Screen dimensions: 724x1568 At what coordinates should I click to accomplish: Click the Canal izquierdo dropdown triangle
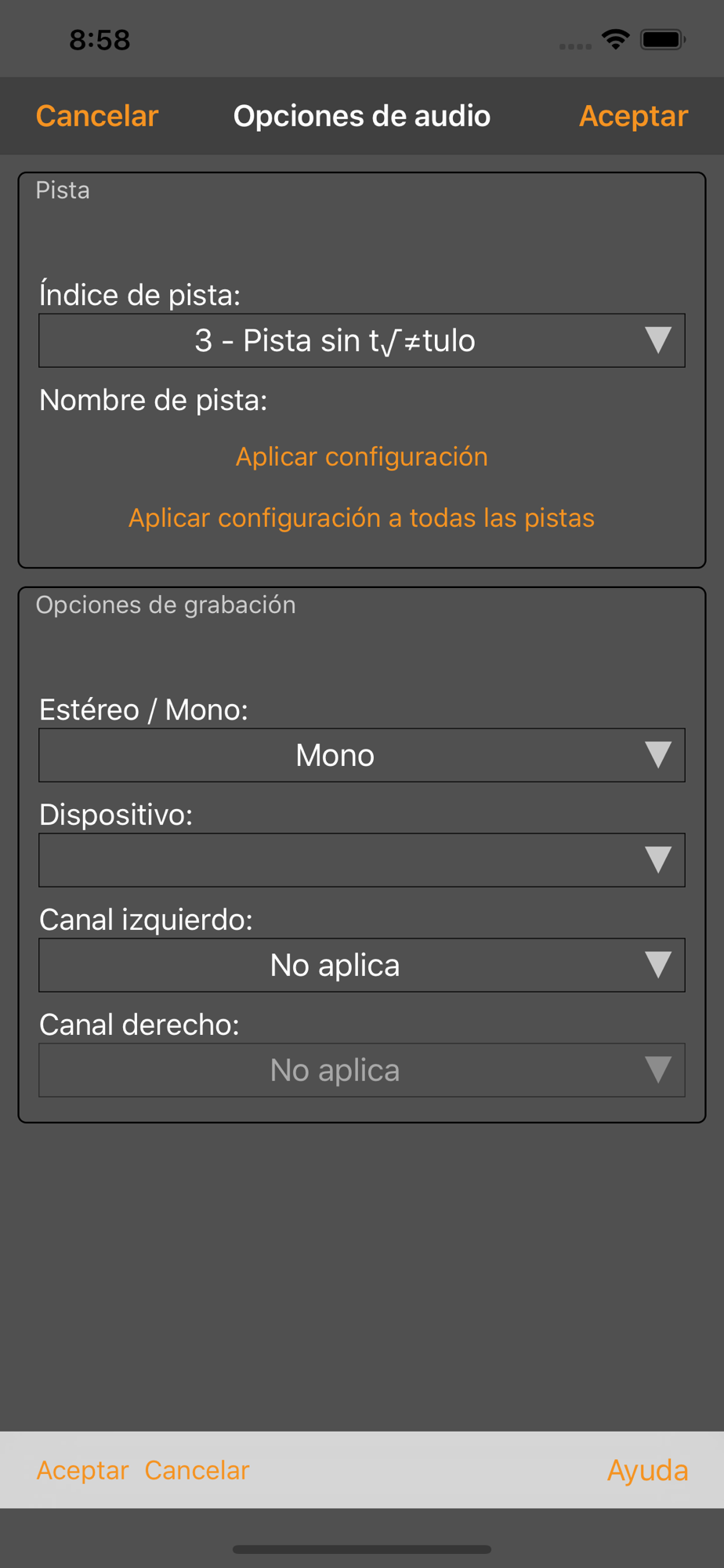tap(657, 965)
